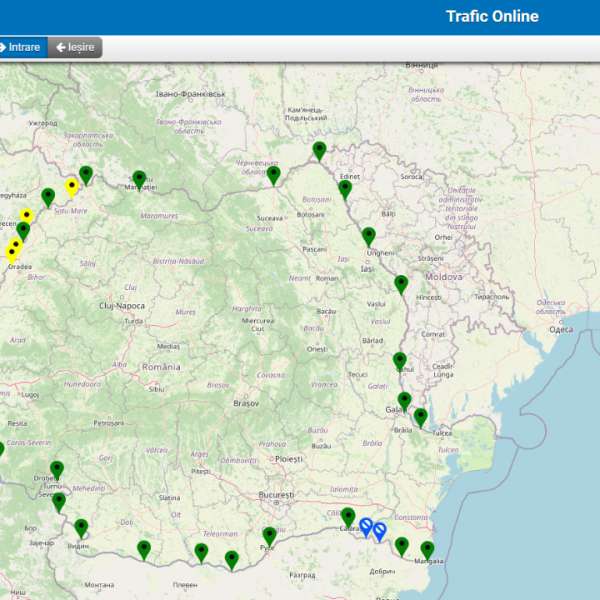Click the green marker below Drobeta Turnu Severin

(59, 503)
